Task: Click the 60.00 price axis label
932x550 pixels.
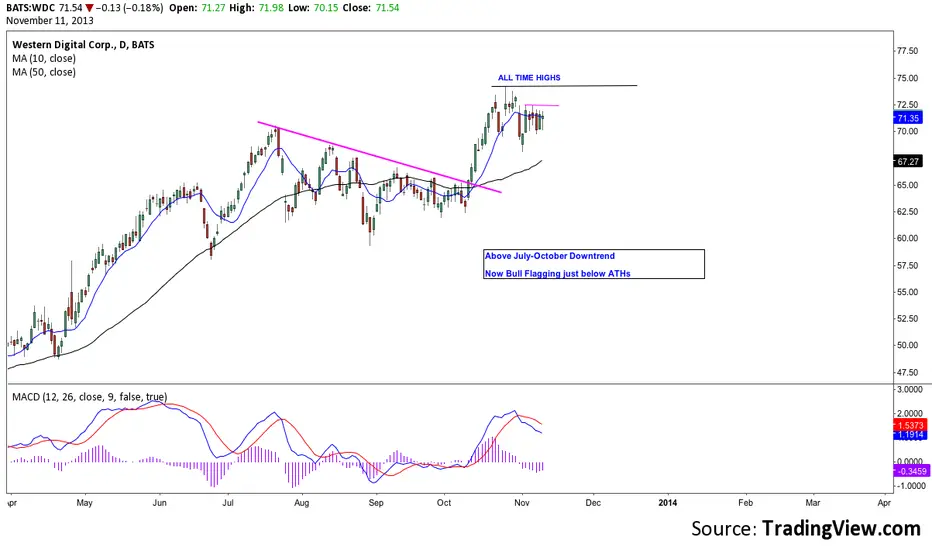Action: pyautogui.click(x=907, y=238)
